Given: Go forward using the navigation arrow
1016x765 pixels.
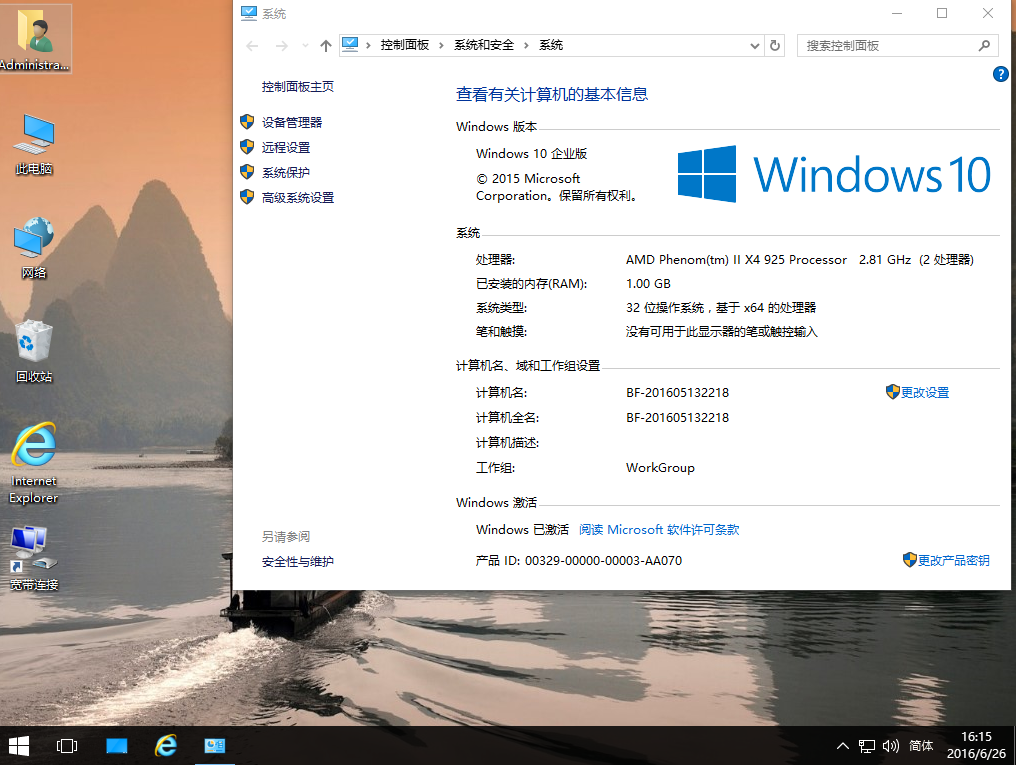Looking at the screenshot, I should pyautogui.click(x=281, y=45).
